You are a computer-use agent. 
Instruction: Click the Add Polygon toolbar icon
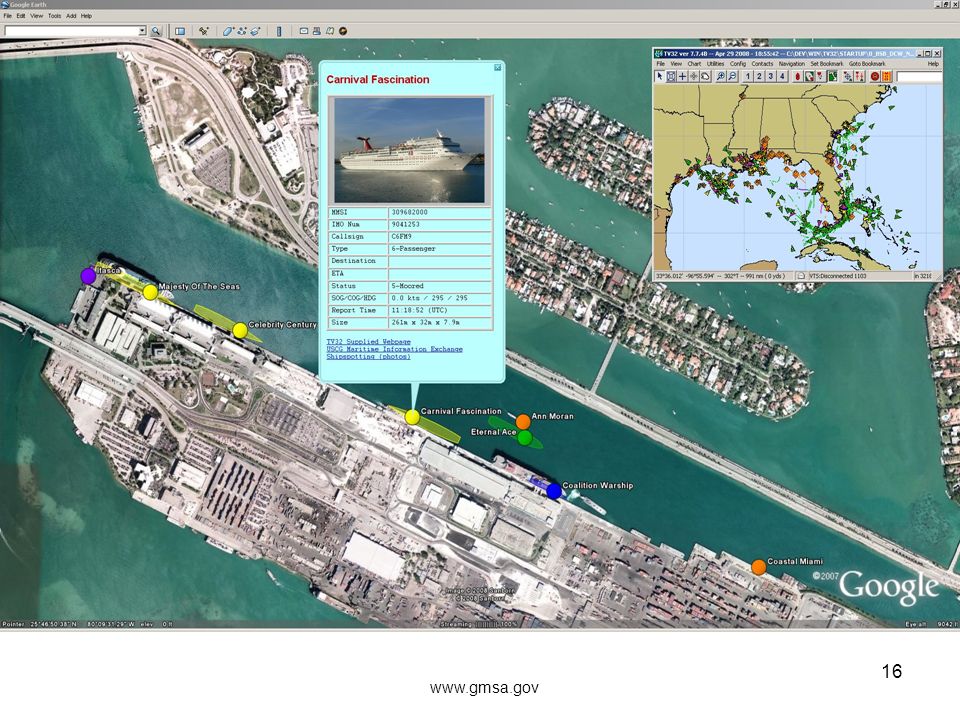tap(228, 31)
